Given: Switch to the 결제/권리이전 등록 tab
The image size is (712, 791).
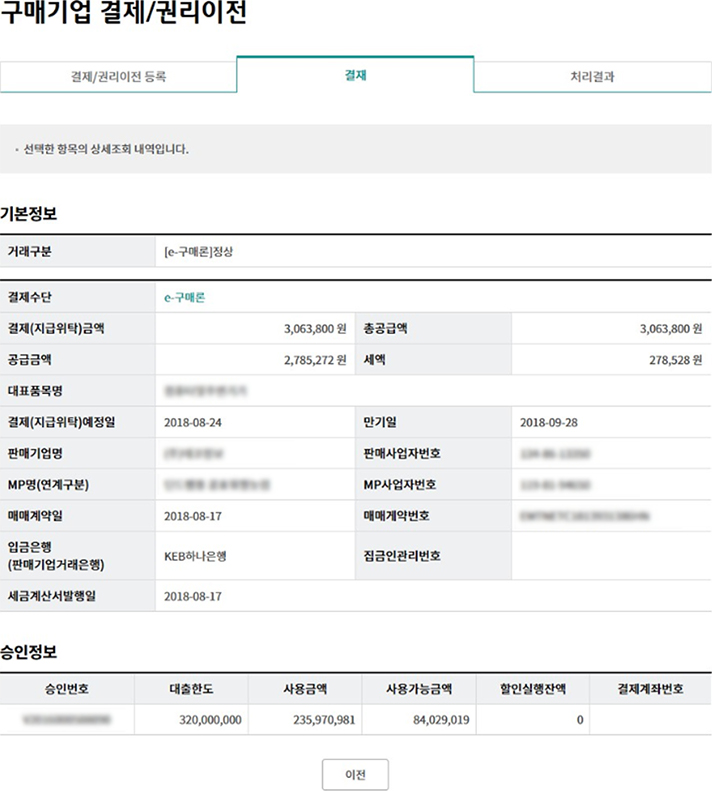Looking at the screenshot, I should pyautogui.click(x=118, y=76).
